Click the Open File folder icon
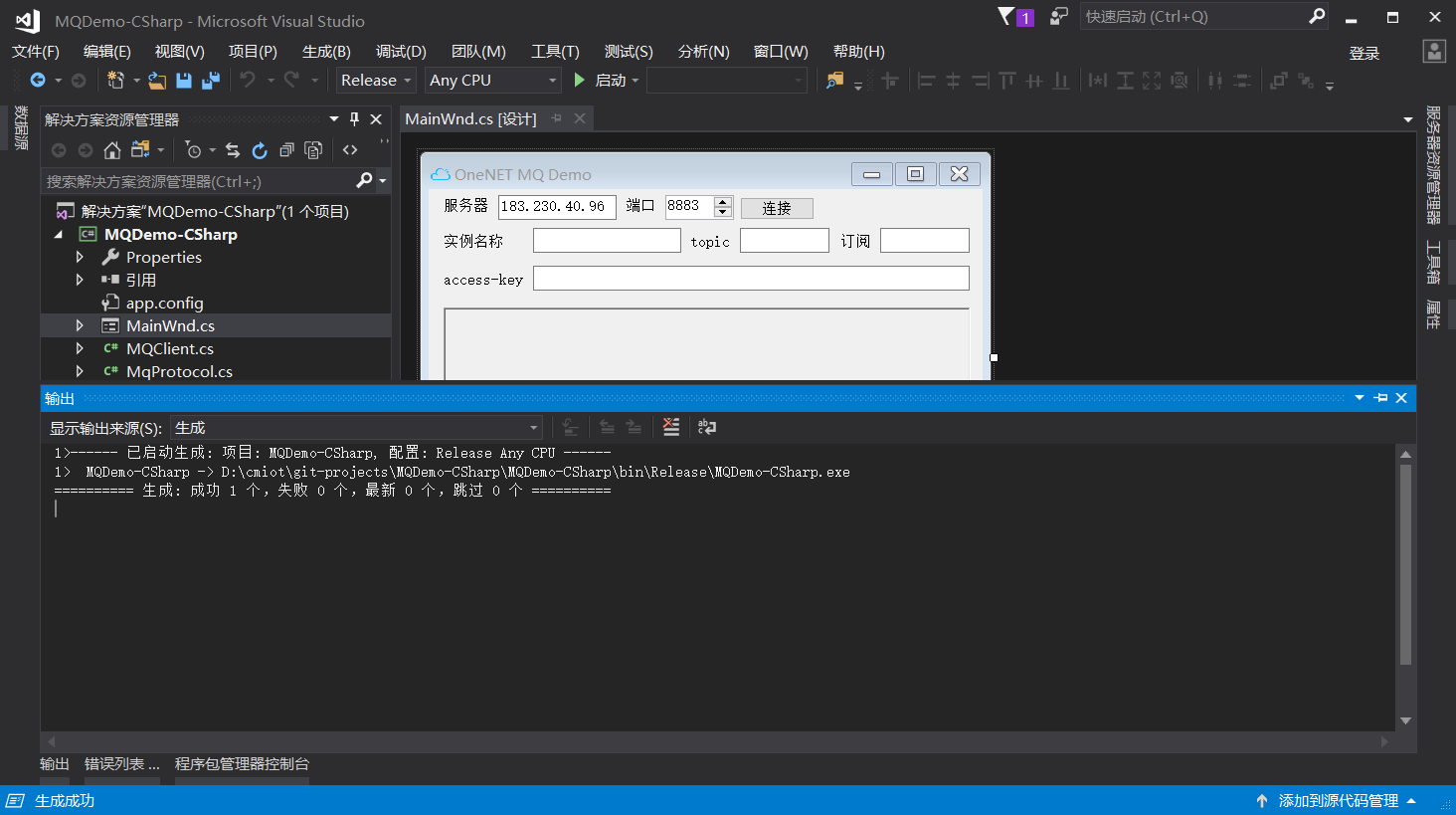This screenshot has width=1456, height=815. (157, 81)
